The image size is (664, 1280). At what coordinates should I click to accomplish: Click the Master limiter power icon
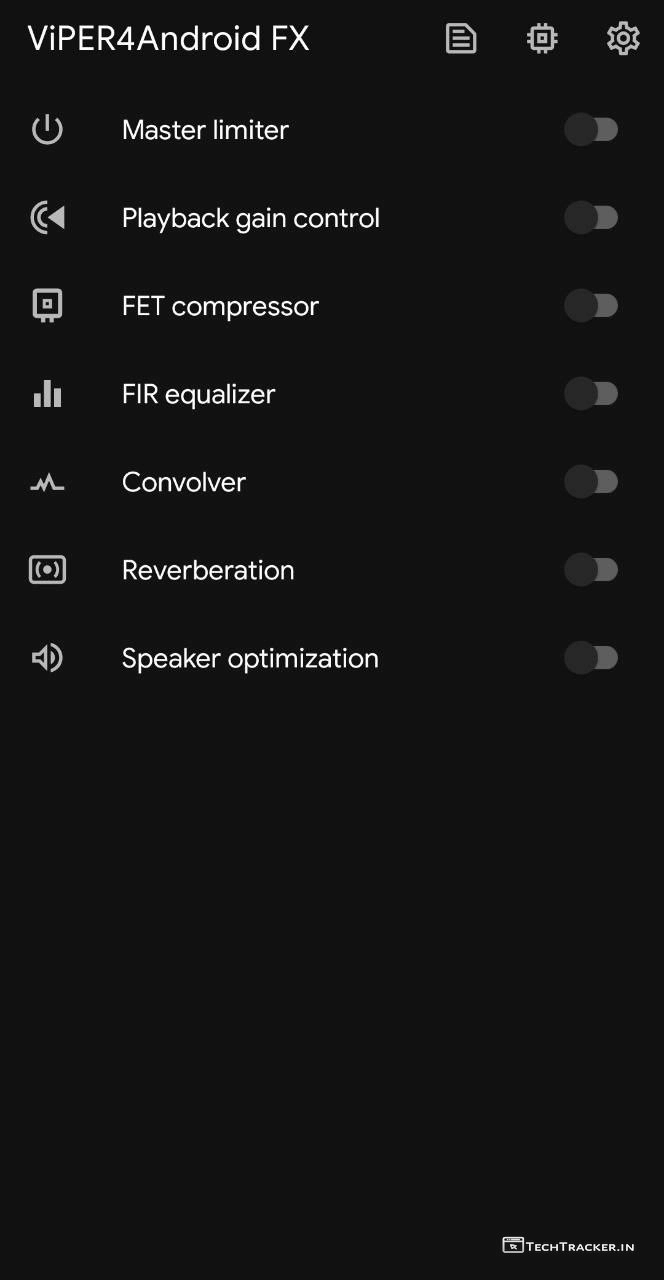point(47,130)
